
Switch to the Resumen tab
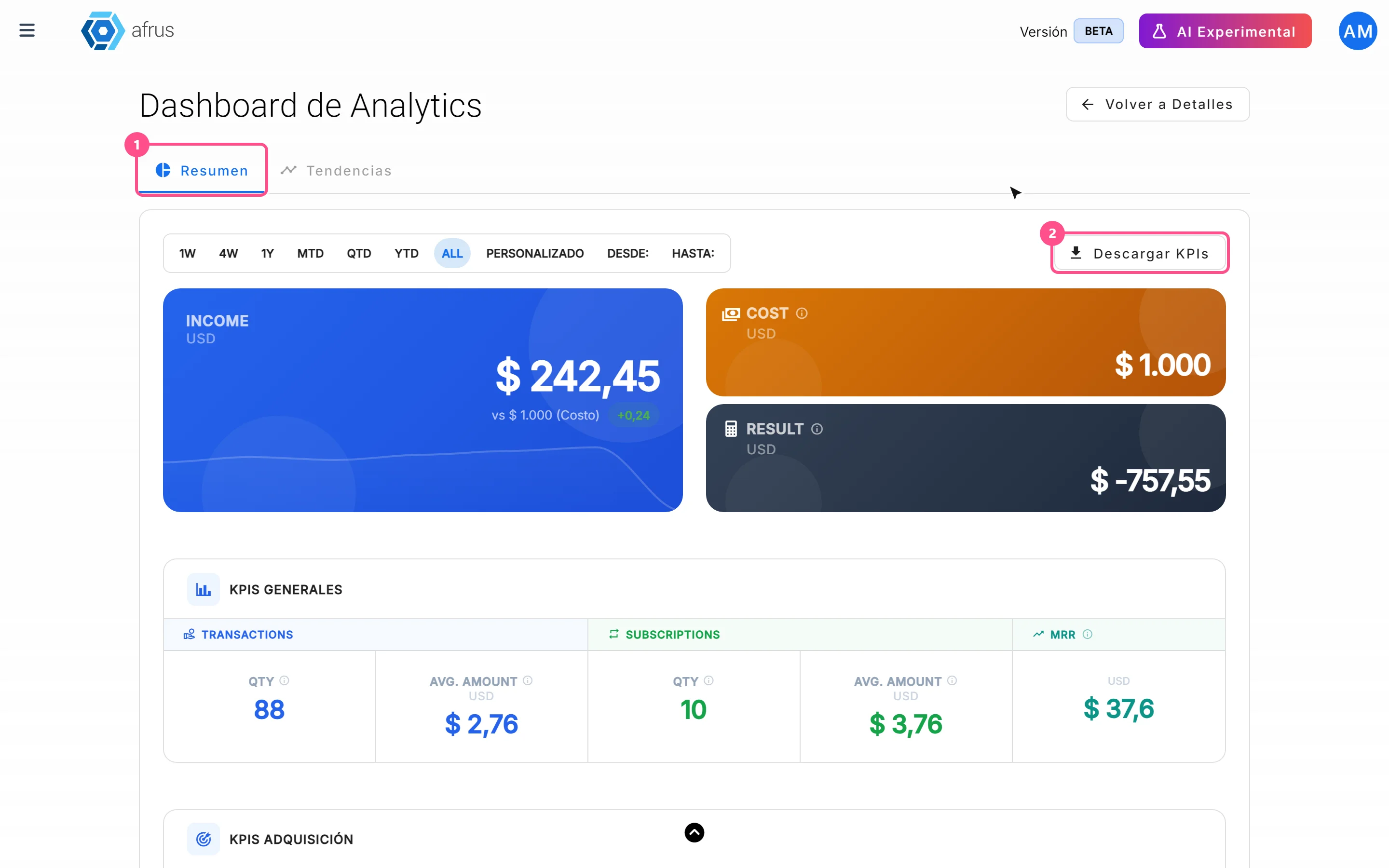(202, 171)
